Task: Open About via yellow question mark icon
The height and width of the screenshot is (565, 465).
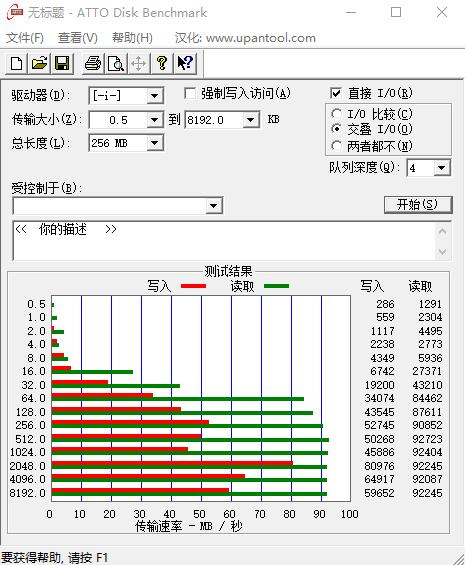Action: tap(162, 63)
